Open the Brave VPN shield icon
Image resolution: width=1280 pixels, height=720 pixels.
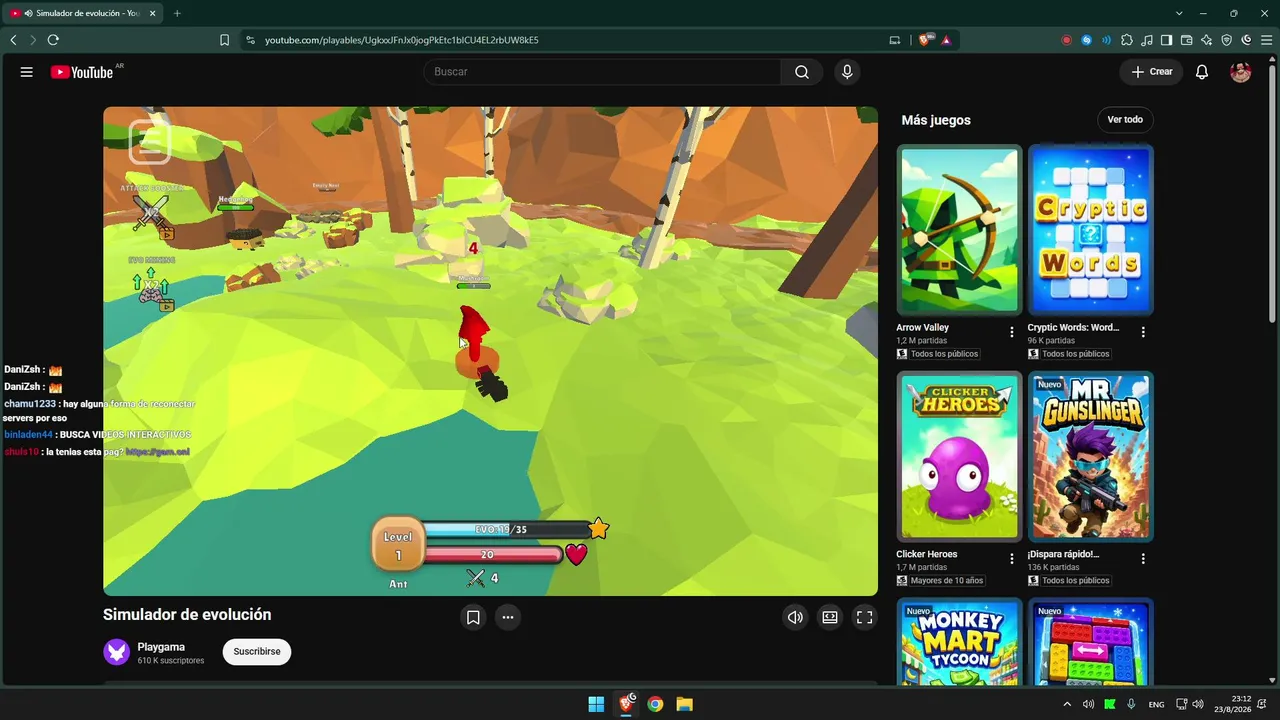1227,40
